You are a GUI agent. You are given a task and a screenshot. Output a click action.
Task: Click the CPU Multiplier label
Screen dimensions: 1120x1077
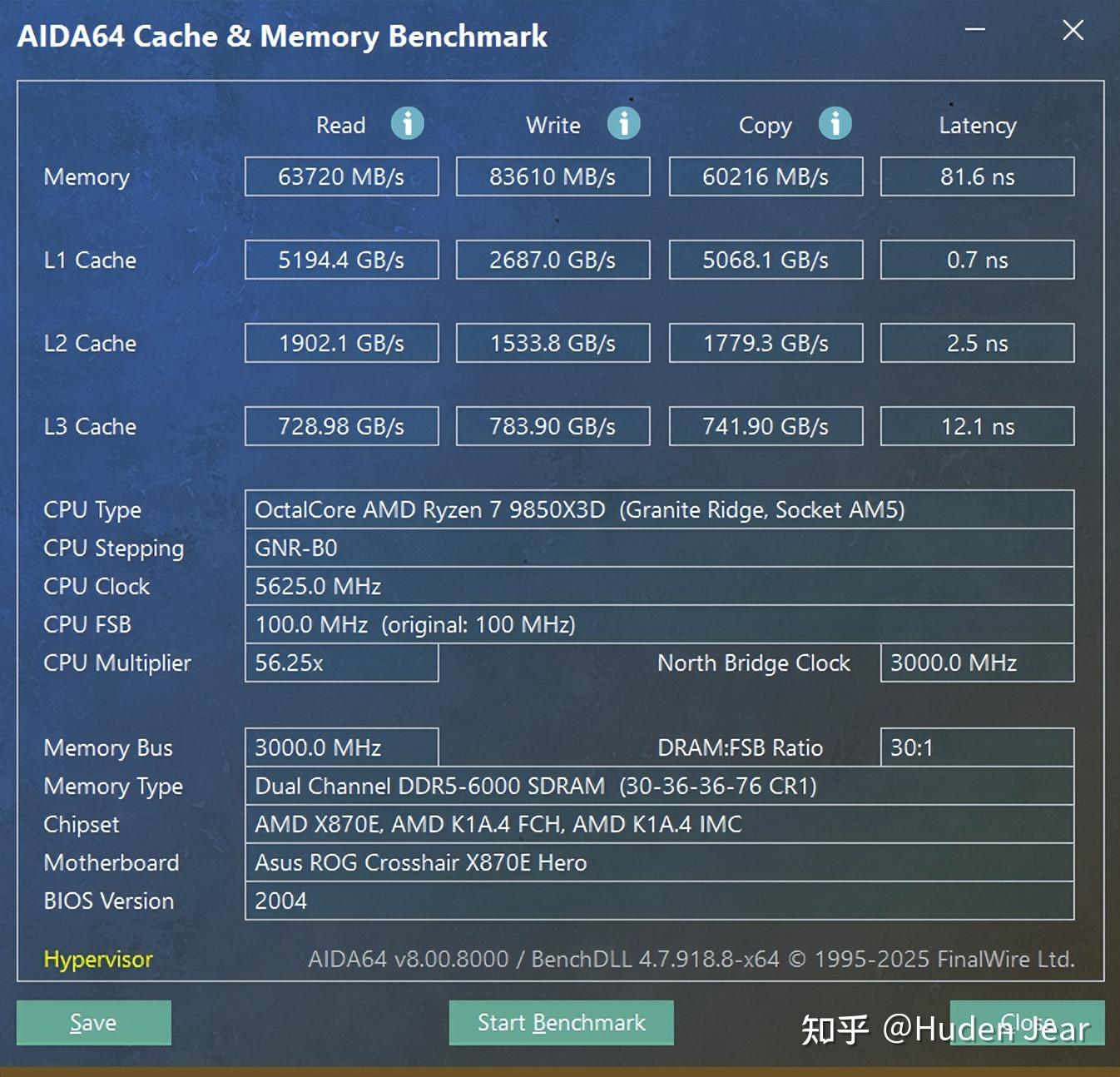pyautogui.click(x=117, y=663)
